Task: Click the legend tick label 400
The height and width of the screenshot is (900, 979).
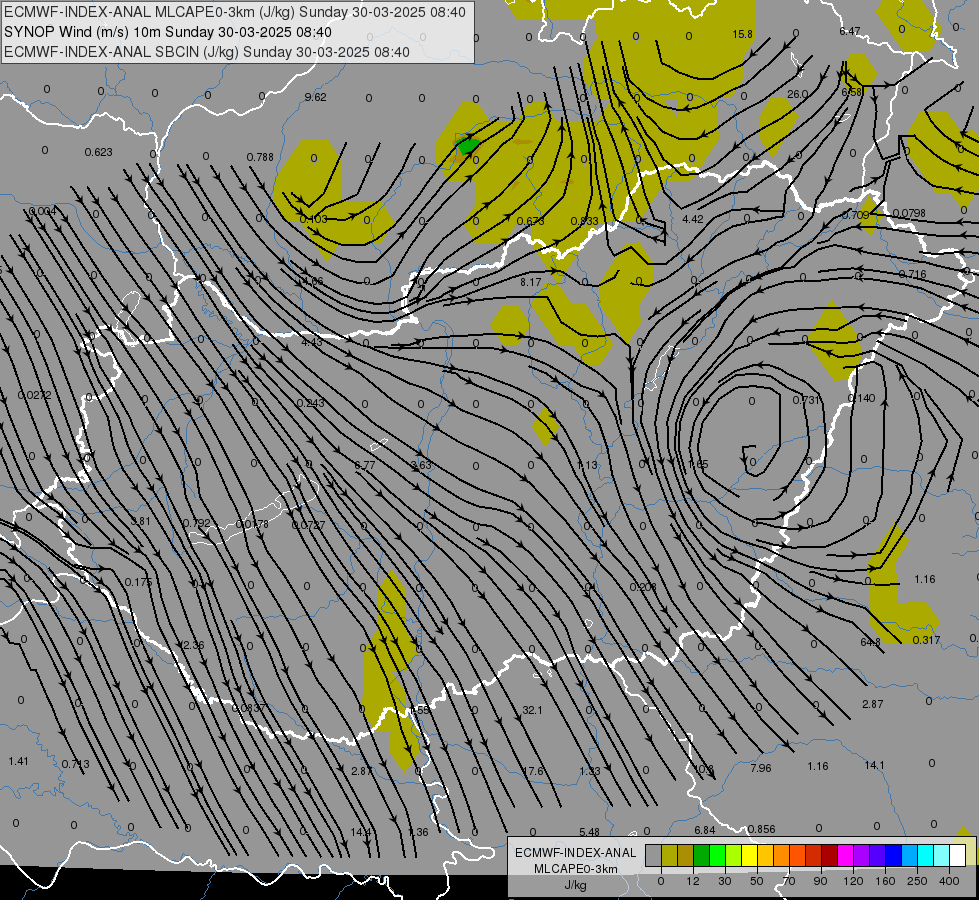Action: point(948,881)
